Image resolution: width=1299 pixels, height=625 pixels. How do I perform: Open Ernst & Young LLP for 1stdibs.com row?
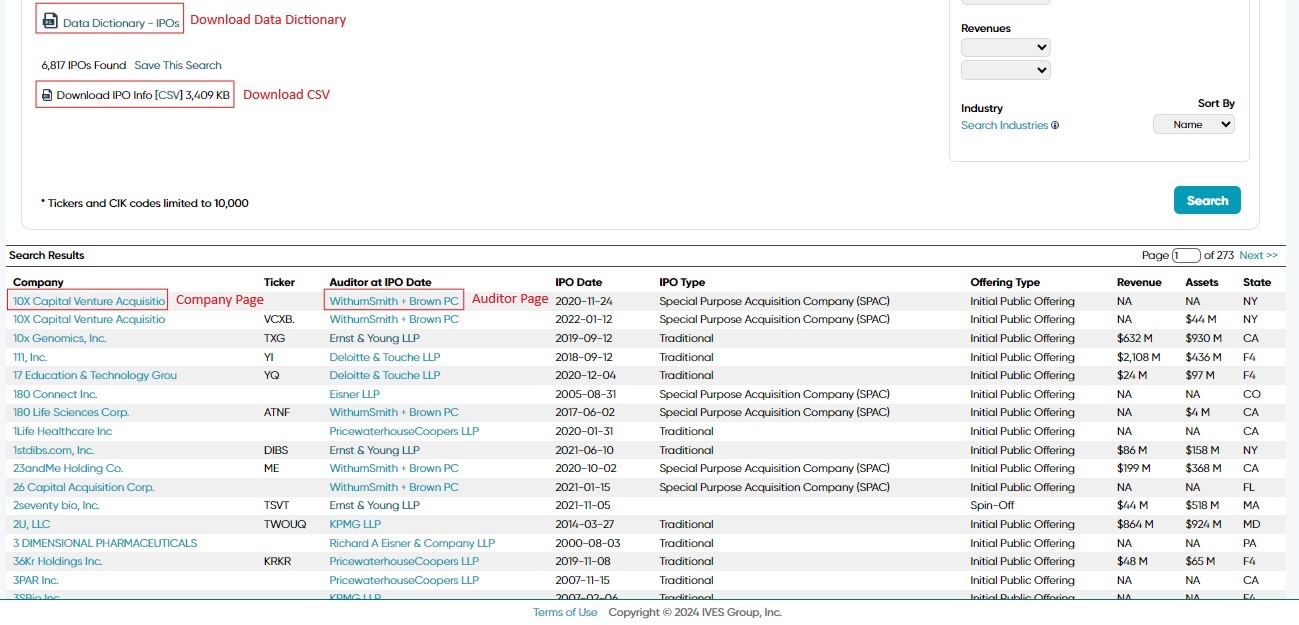375,450
